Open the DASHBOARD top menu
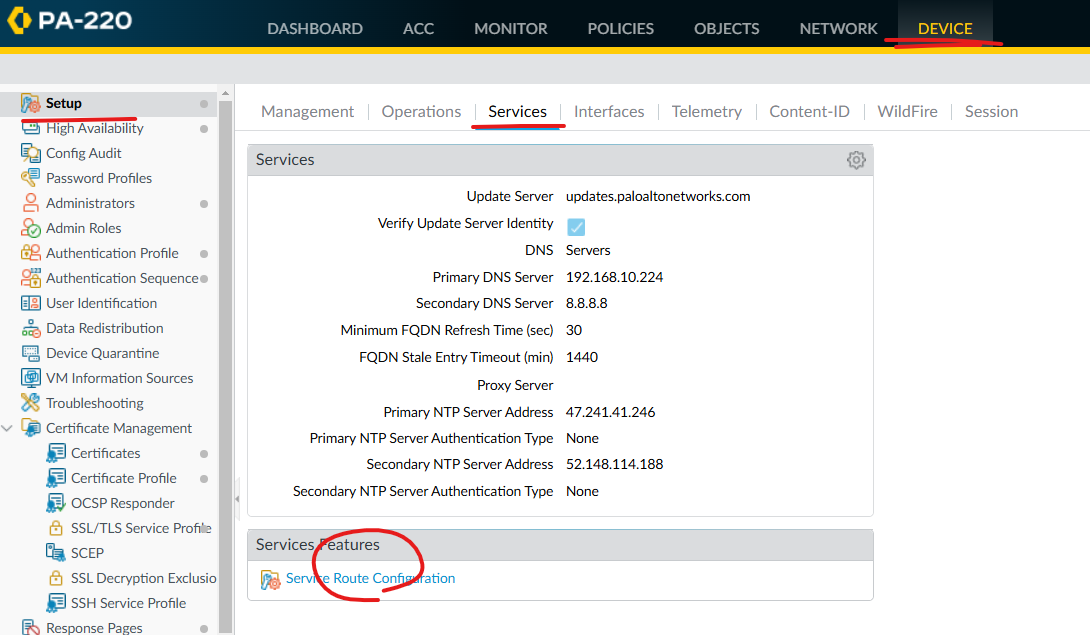Screen dimensions: 1090x635 315,29
